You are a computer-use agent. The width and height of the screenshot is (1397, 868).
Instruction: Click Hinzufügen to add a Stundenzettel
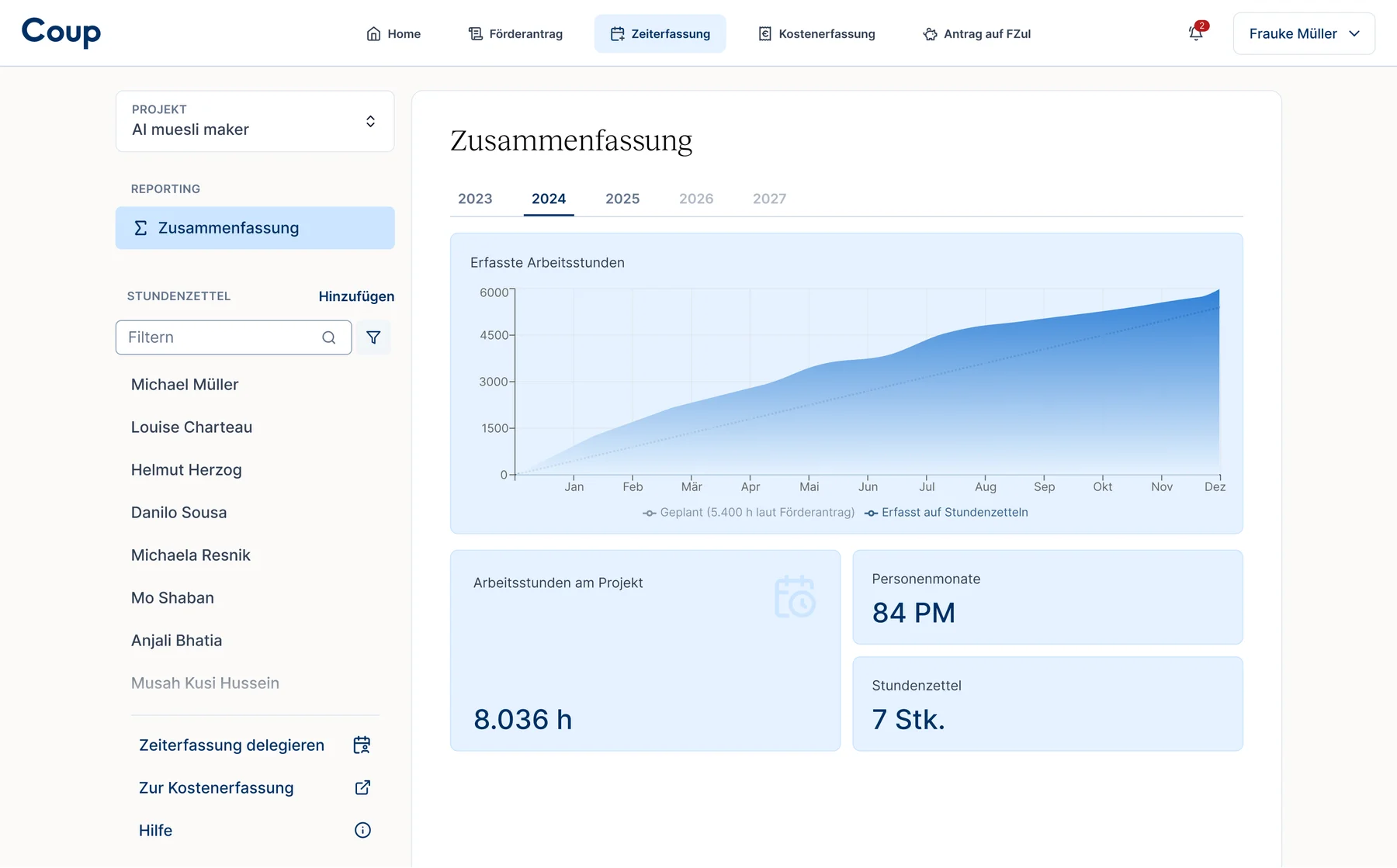pos(356,296)
